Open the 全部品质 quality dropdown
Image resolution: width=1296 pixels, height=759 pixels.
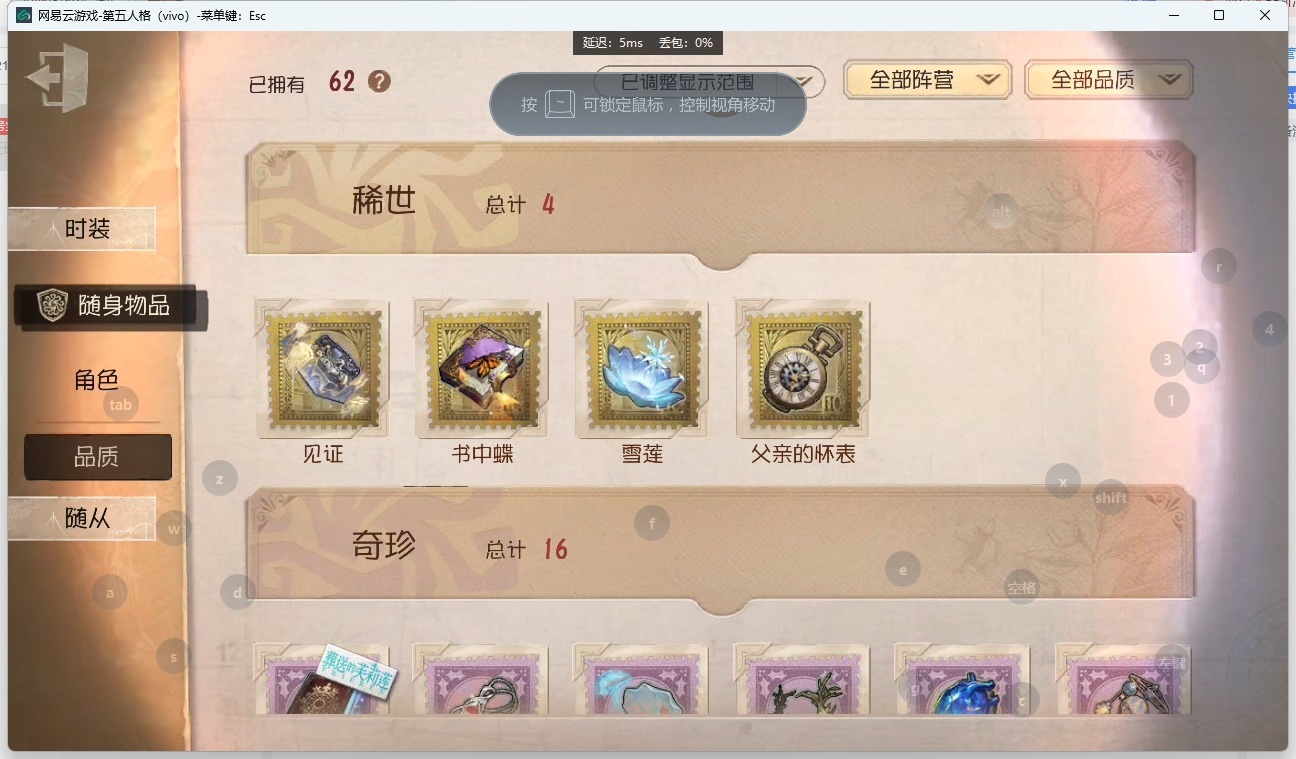click(1109, 80)
